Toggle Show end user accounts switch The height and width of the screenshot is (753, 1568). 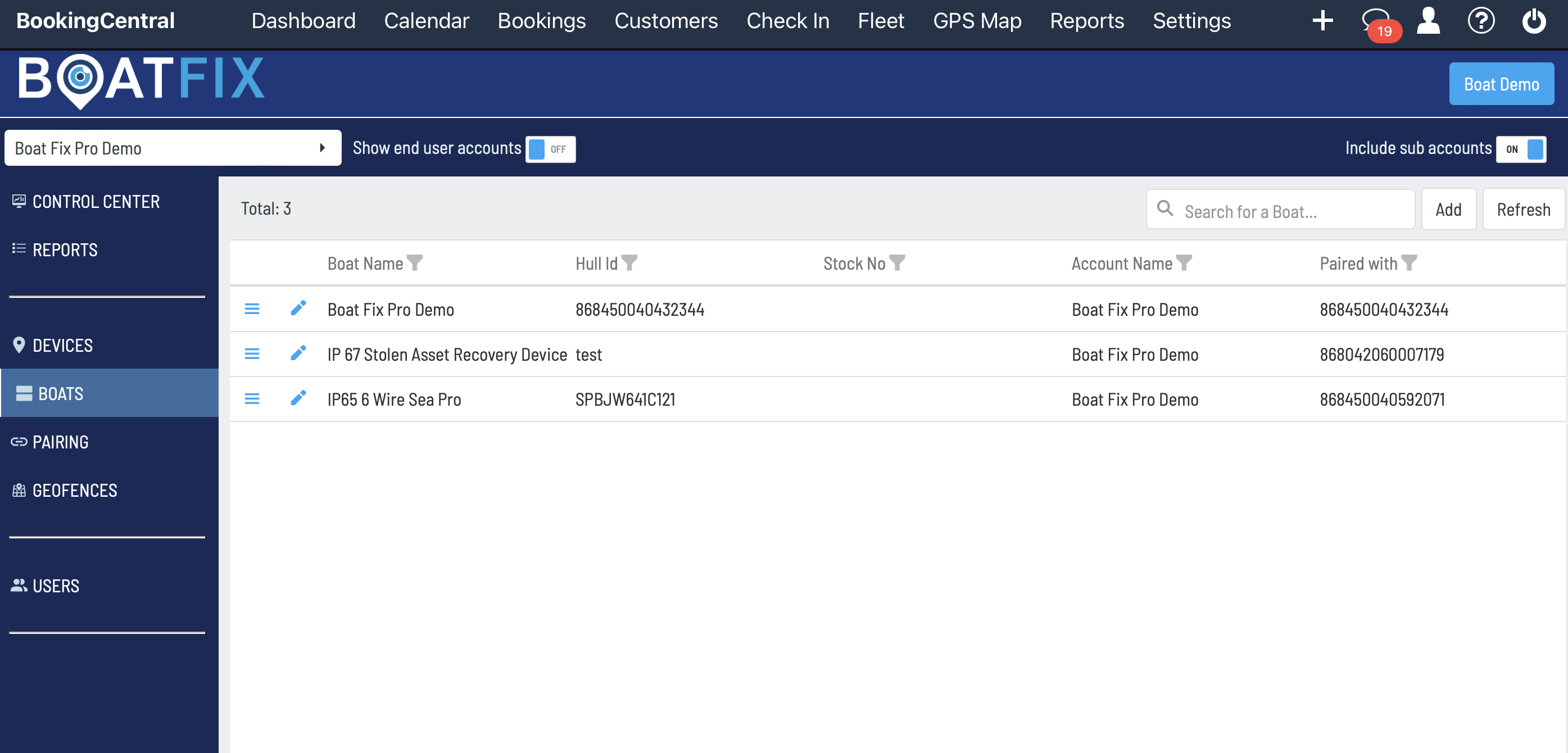(550, 149)
